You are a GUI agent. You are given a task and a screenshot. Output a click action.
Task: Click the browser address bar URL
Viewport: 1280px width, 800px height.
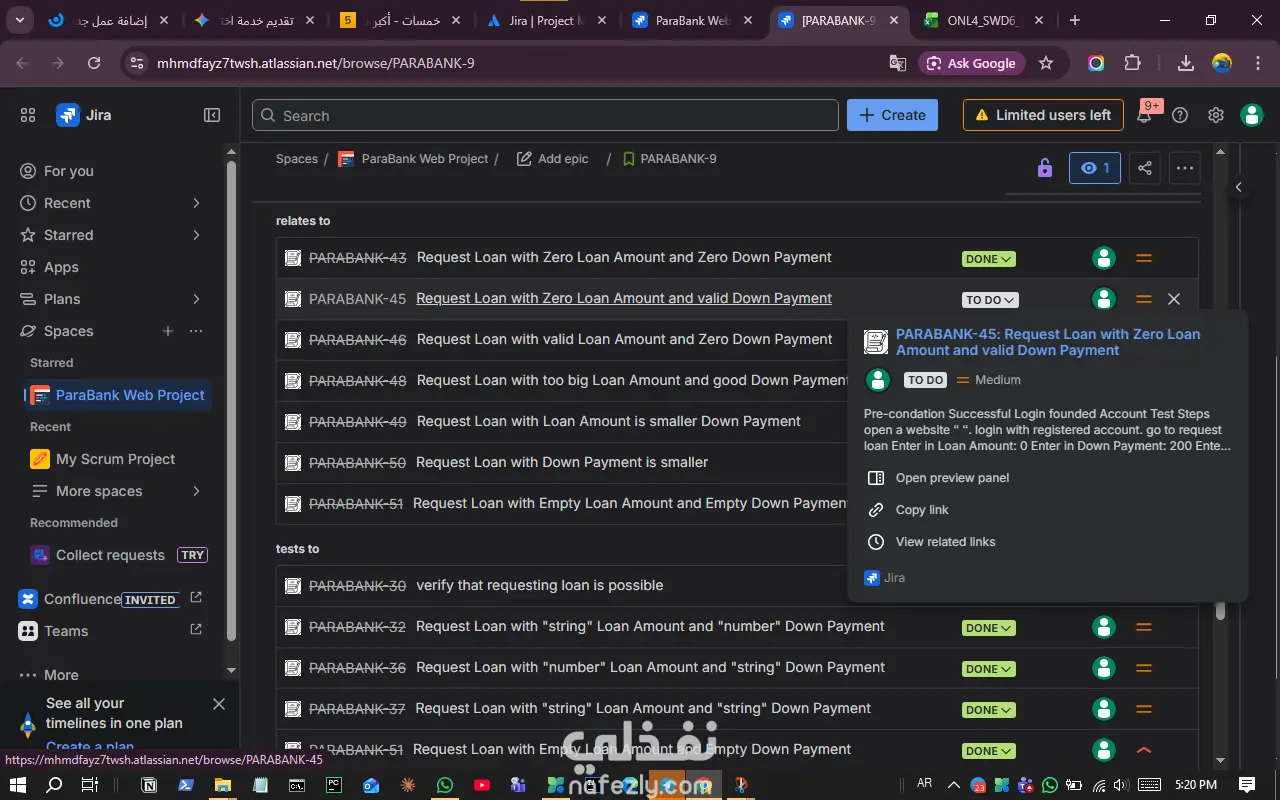click(316, 63)
